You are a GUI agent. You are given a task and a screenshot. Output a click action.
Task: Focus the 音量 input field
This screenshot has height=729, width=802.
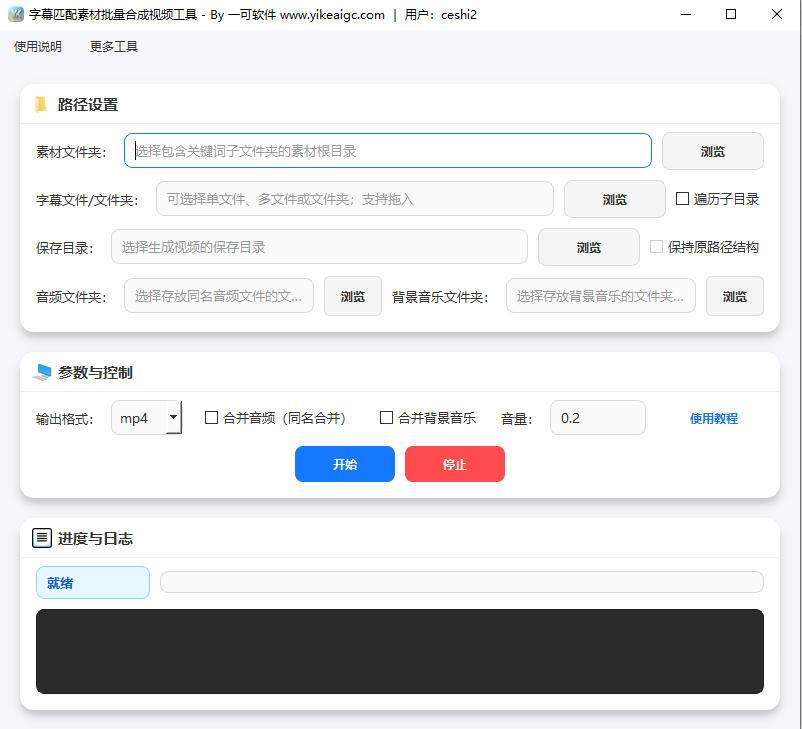[597, 418]
